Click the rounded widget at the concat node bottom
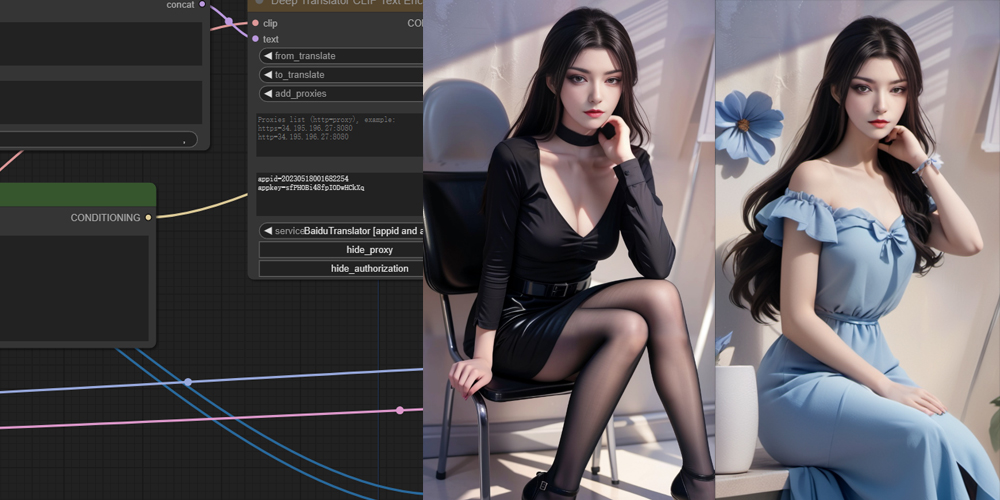Image resolution: width=1000 pixels, height=500 pixels. point(98,140)
